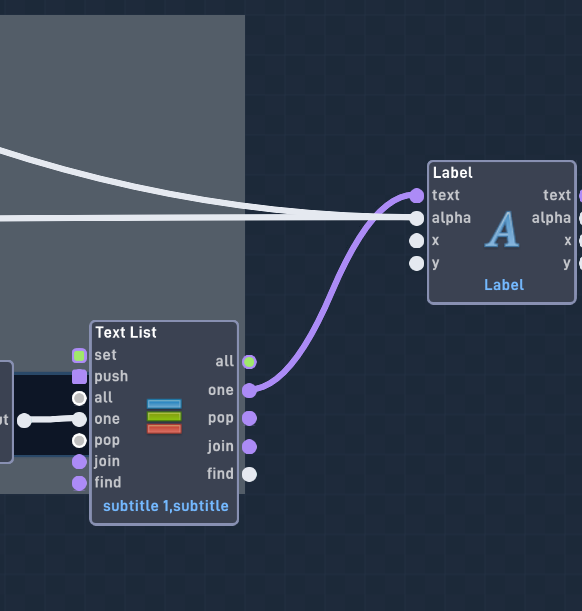
Task: Select the Text List node title
Action: [126, 332]
